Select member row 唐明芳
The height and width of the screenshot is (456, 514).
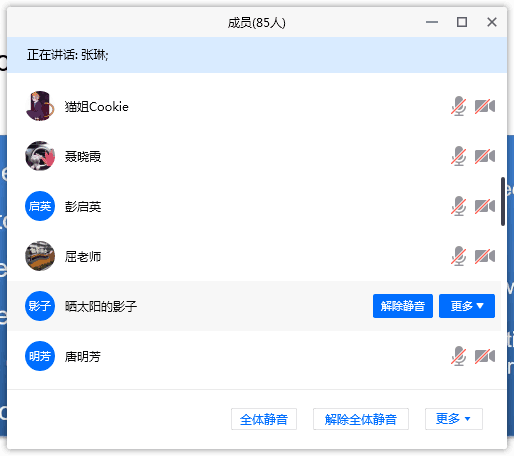(254, 356)
